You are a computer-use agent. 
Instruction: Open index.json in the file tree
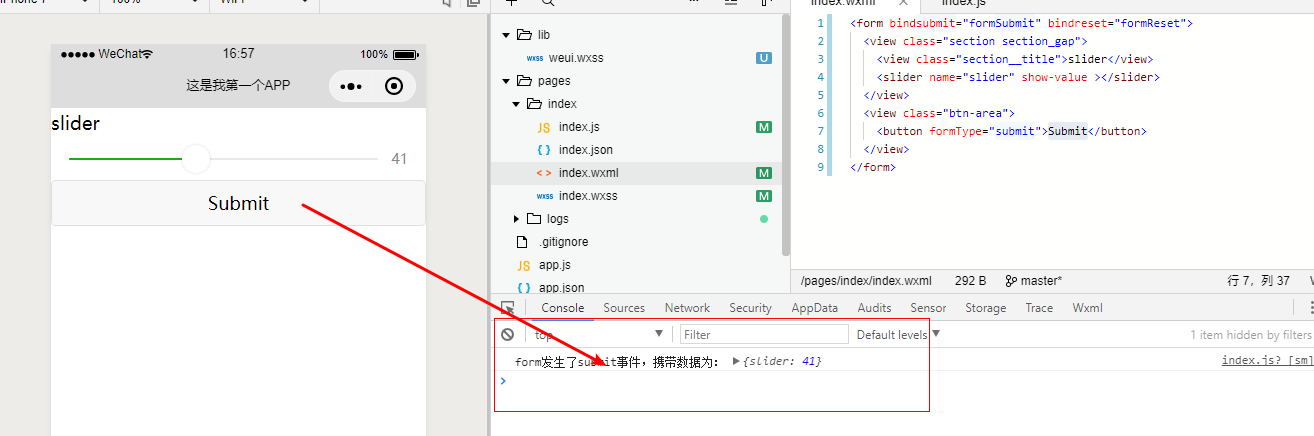(585, 150)
